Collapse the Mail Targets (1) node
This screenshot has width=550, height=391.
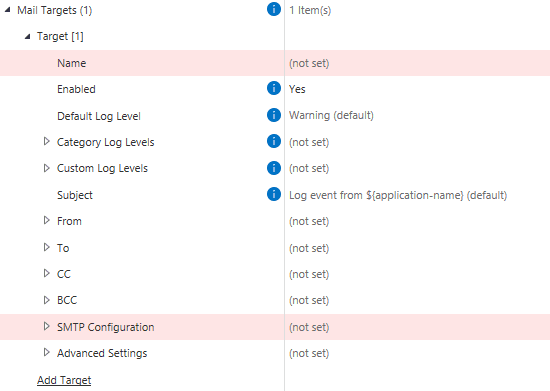7,10
